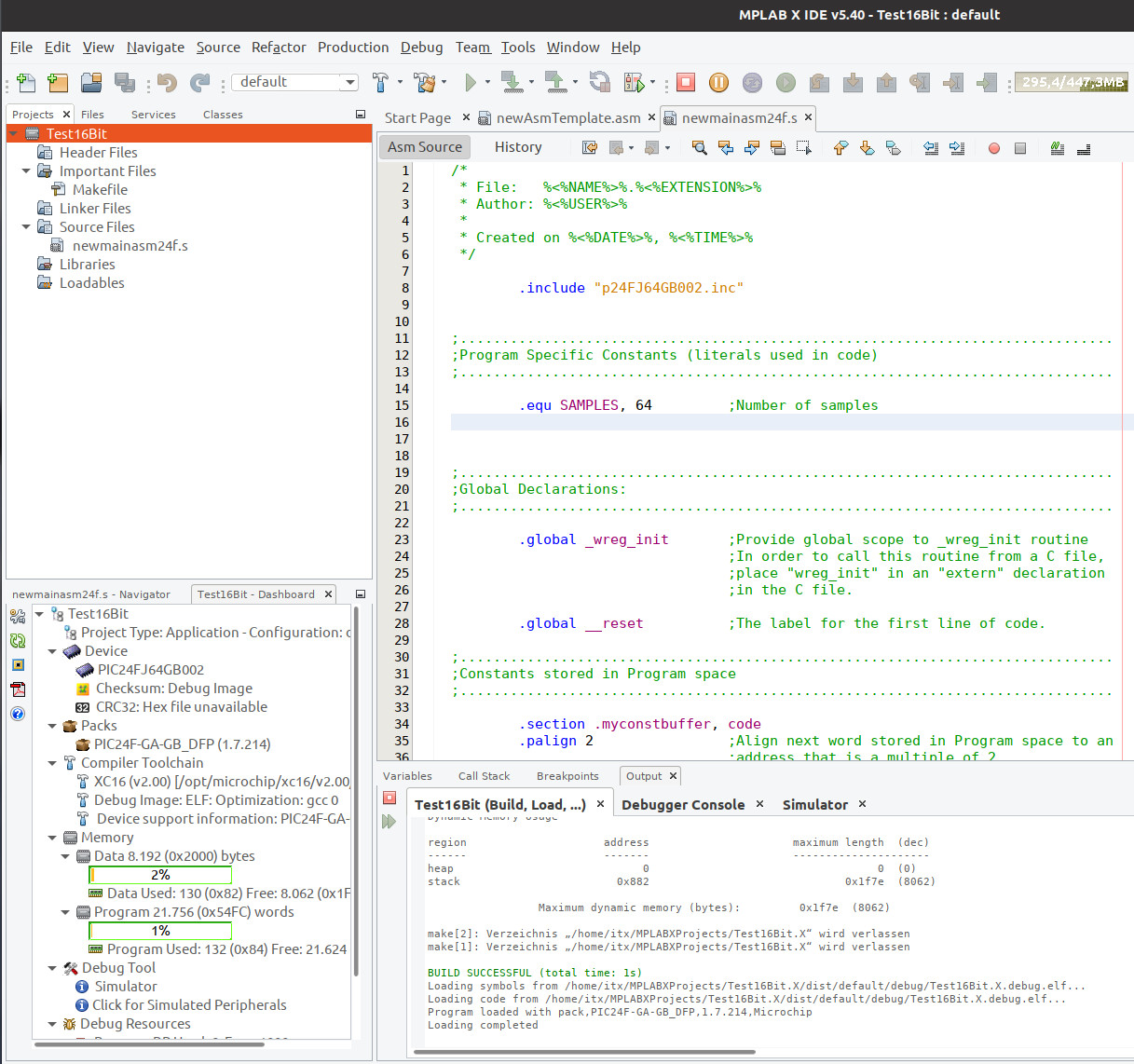1134x1064 pixels.
Task: Click the Click for Simulated Peripherals link
Action: 189,1005
